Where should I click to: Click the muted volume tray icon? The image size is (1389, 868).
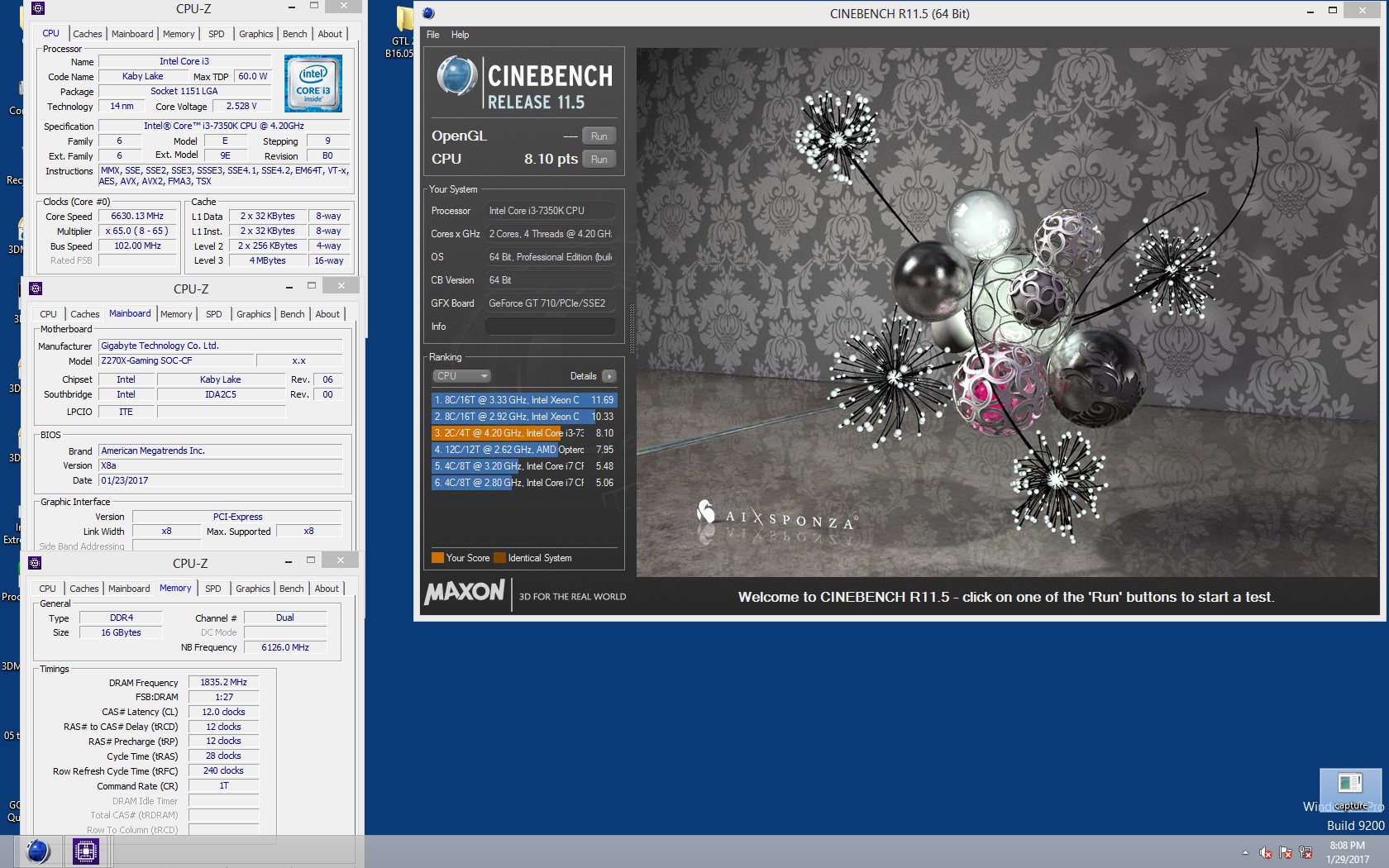pos(1266,852)
